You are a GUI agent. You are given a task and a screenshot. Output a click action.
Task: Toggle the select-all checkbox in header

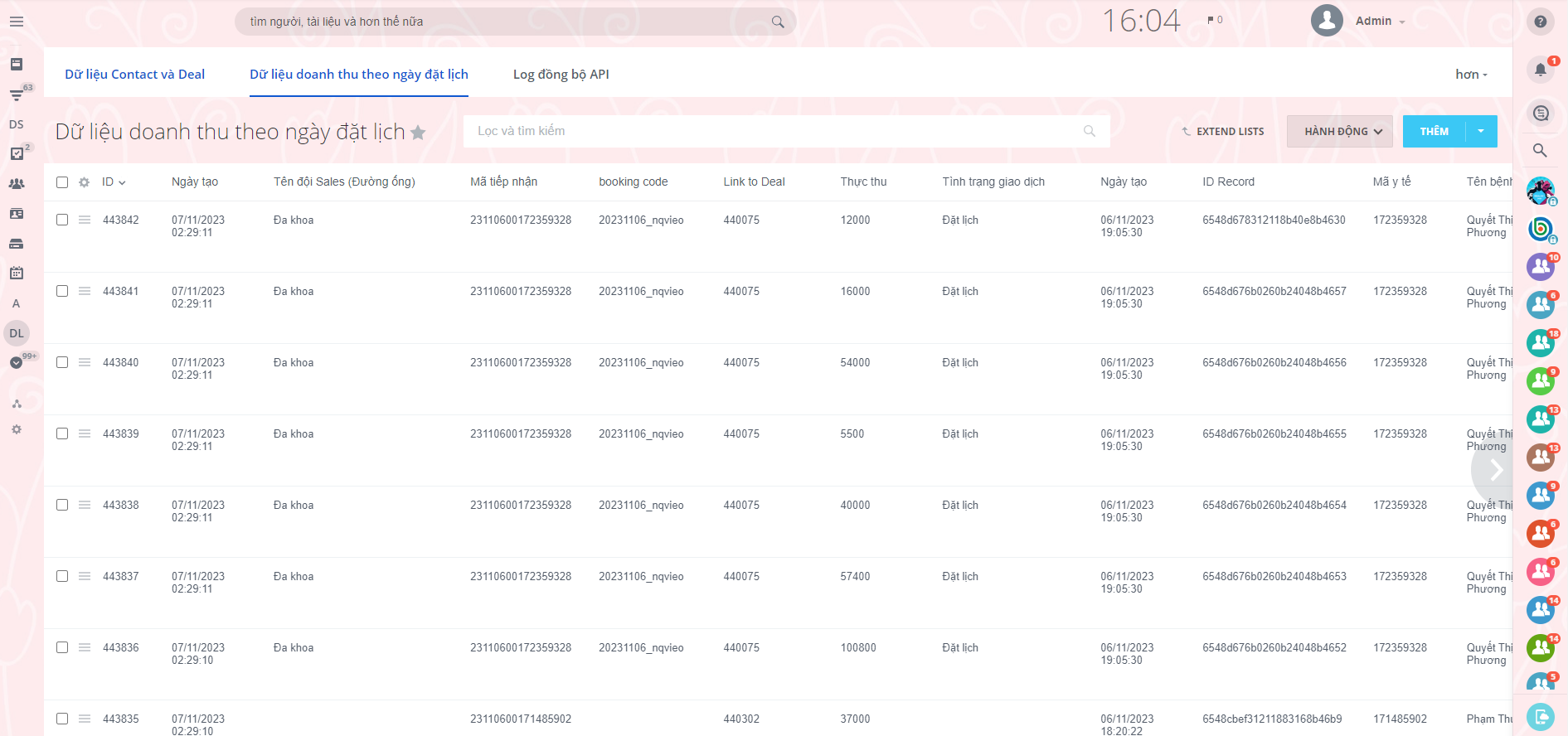point(62,182)
